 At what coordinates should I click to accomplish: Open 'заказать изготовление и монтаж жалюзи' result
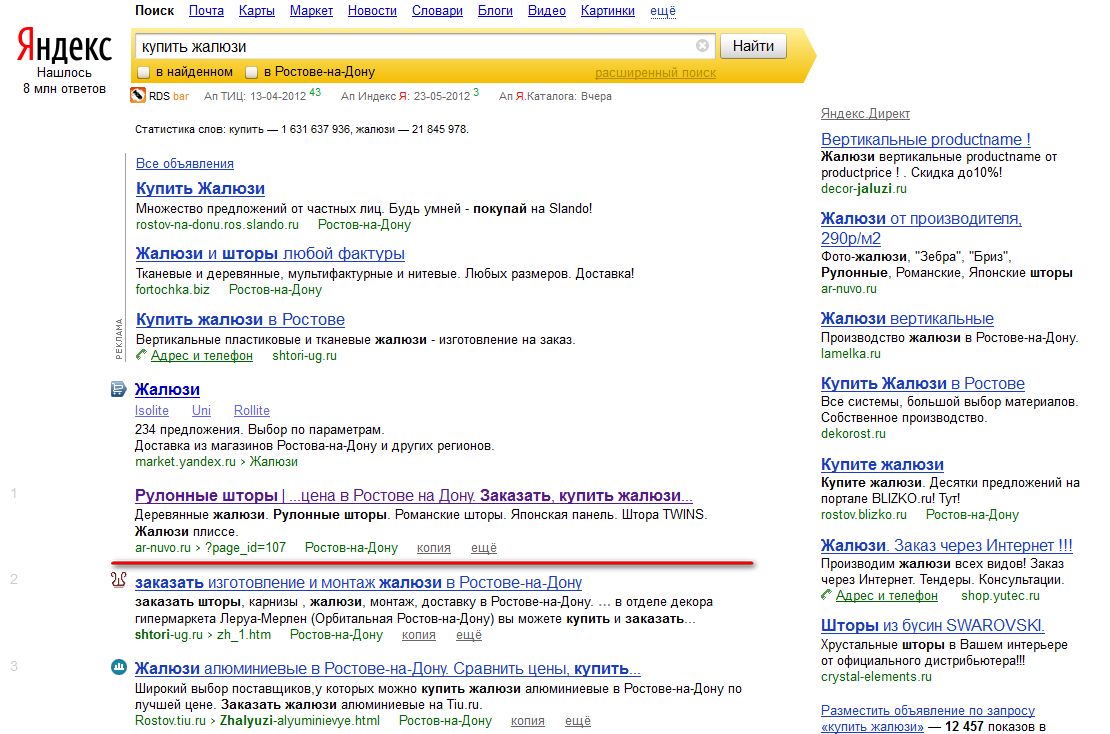(x=358, y=583)
